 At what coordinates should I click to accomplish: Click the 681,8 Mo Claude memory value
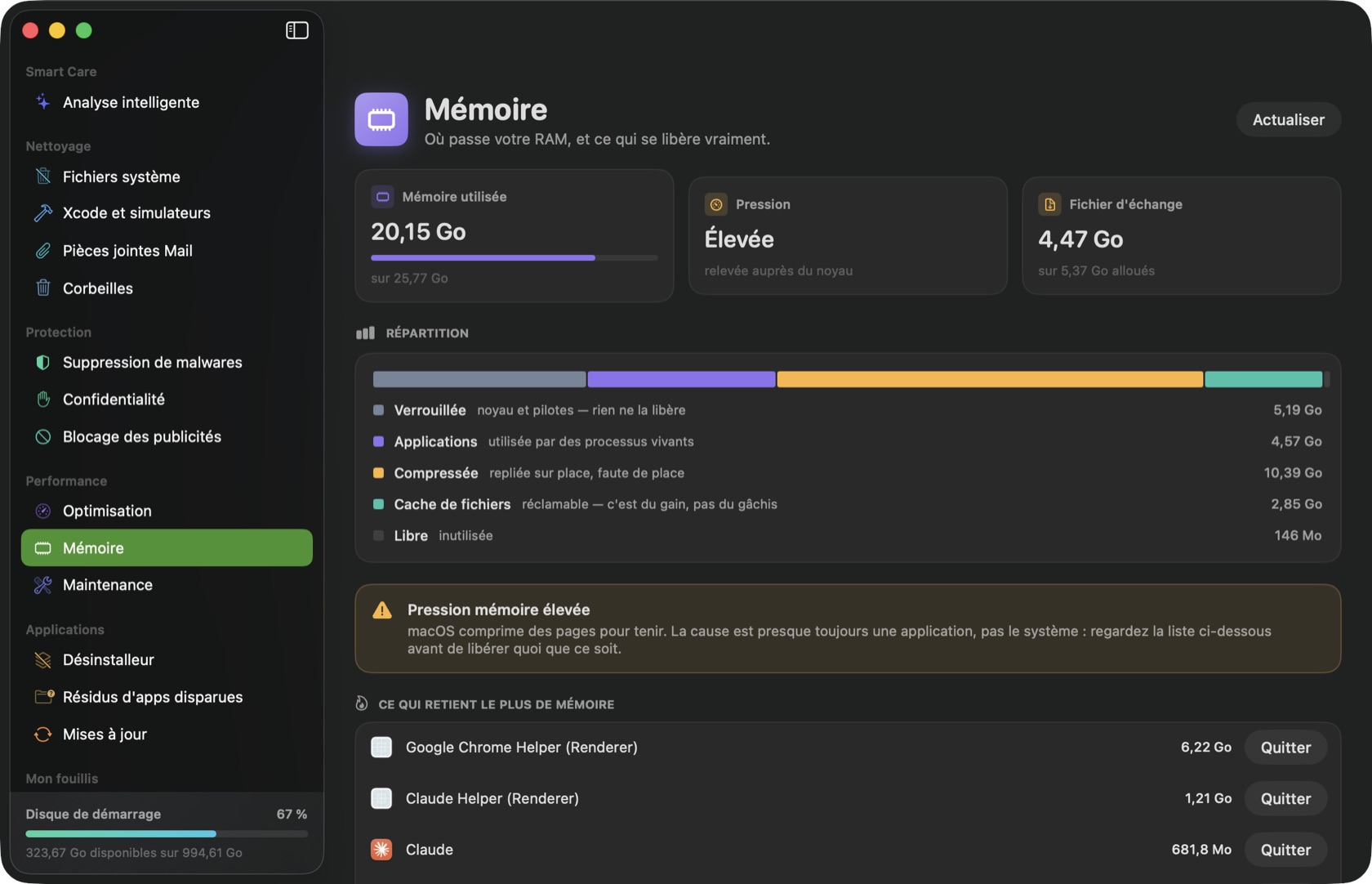1201,850
